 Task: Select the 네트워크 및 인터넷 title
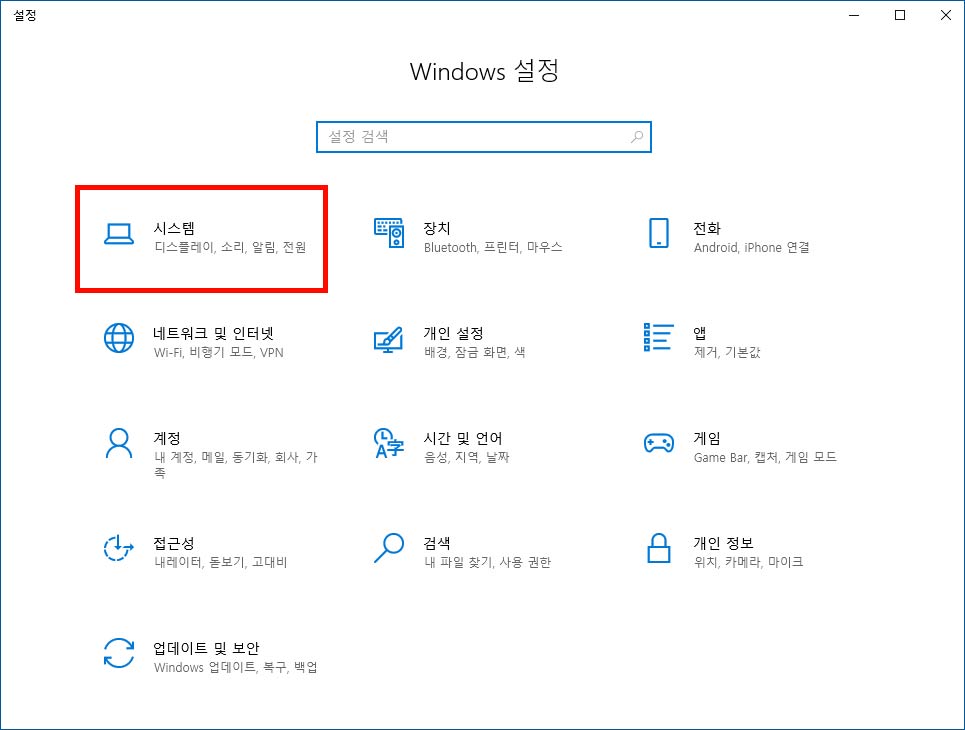click(x=214, y=333)
